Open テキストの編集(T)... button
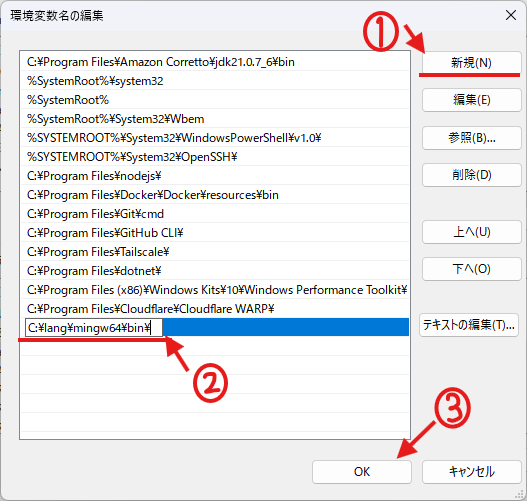The image size is (527, 501). (x=469, y=325)
